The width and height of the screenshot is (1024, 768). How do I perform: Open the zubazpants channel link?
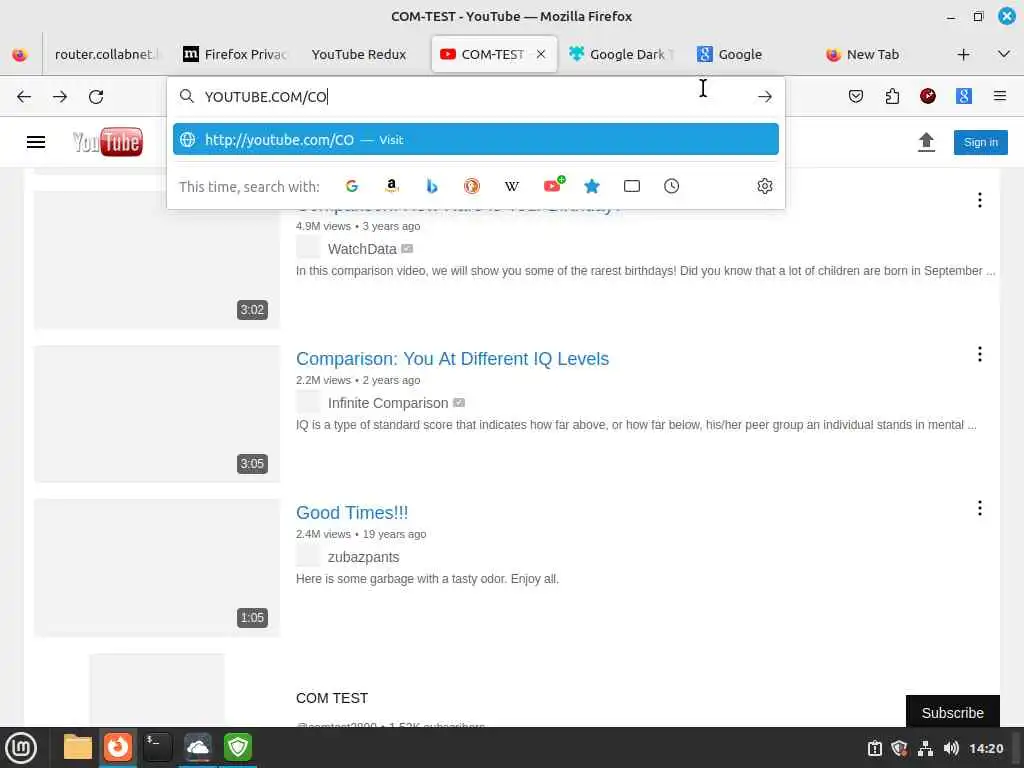(363, 557)
